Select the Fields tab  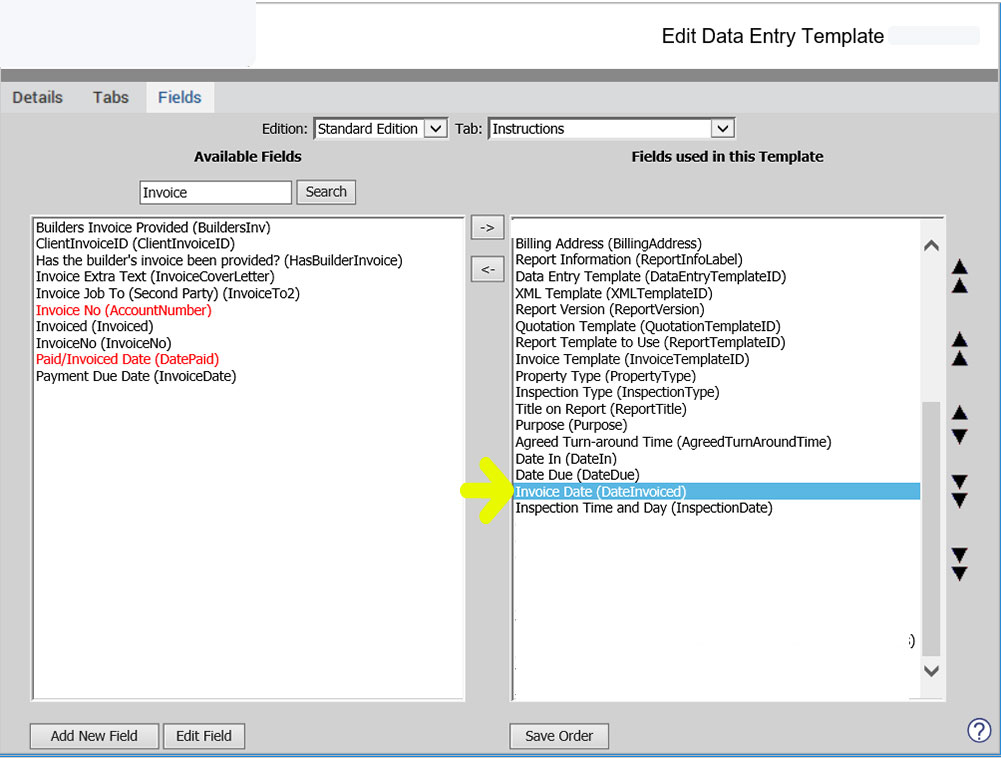coord(179,97)
